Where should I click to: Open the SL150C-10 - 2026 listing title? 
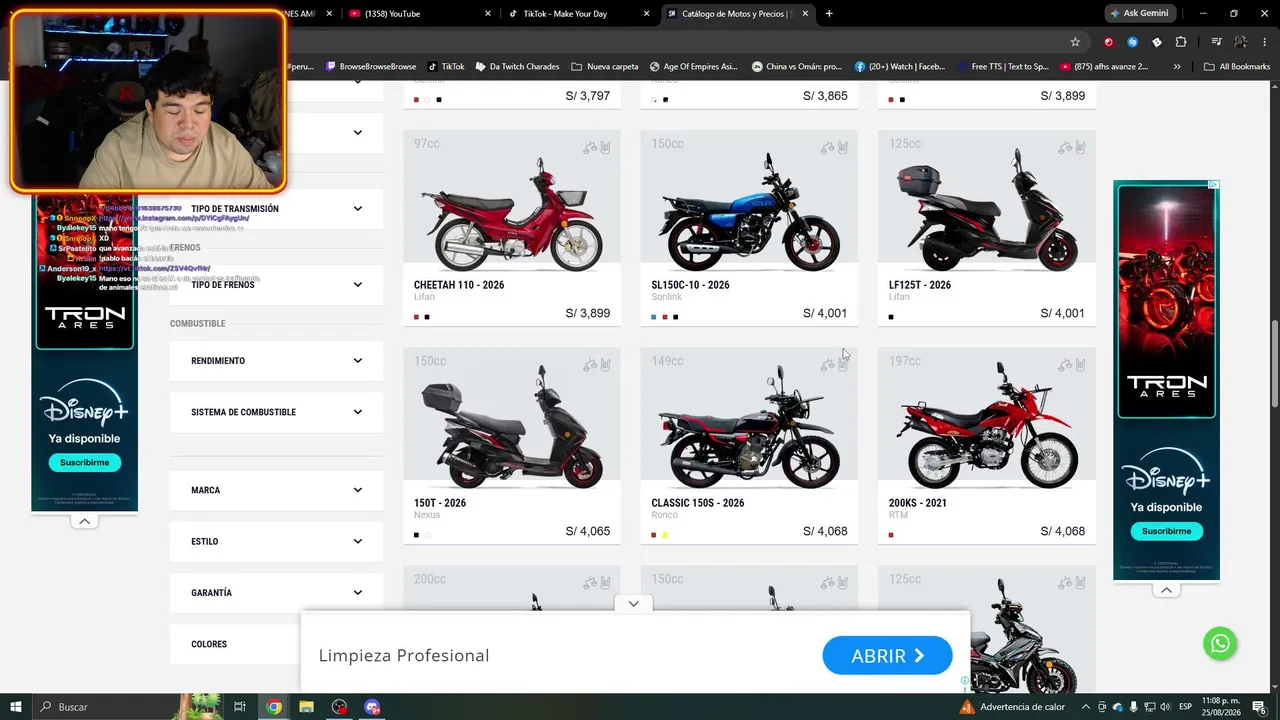(x=691, y=285)
